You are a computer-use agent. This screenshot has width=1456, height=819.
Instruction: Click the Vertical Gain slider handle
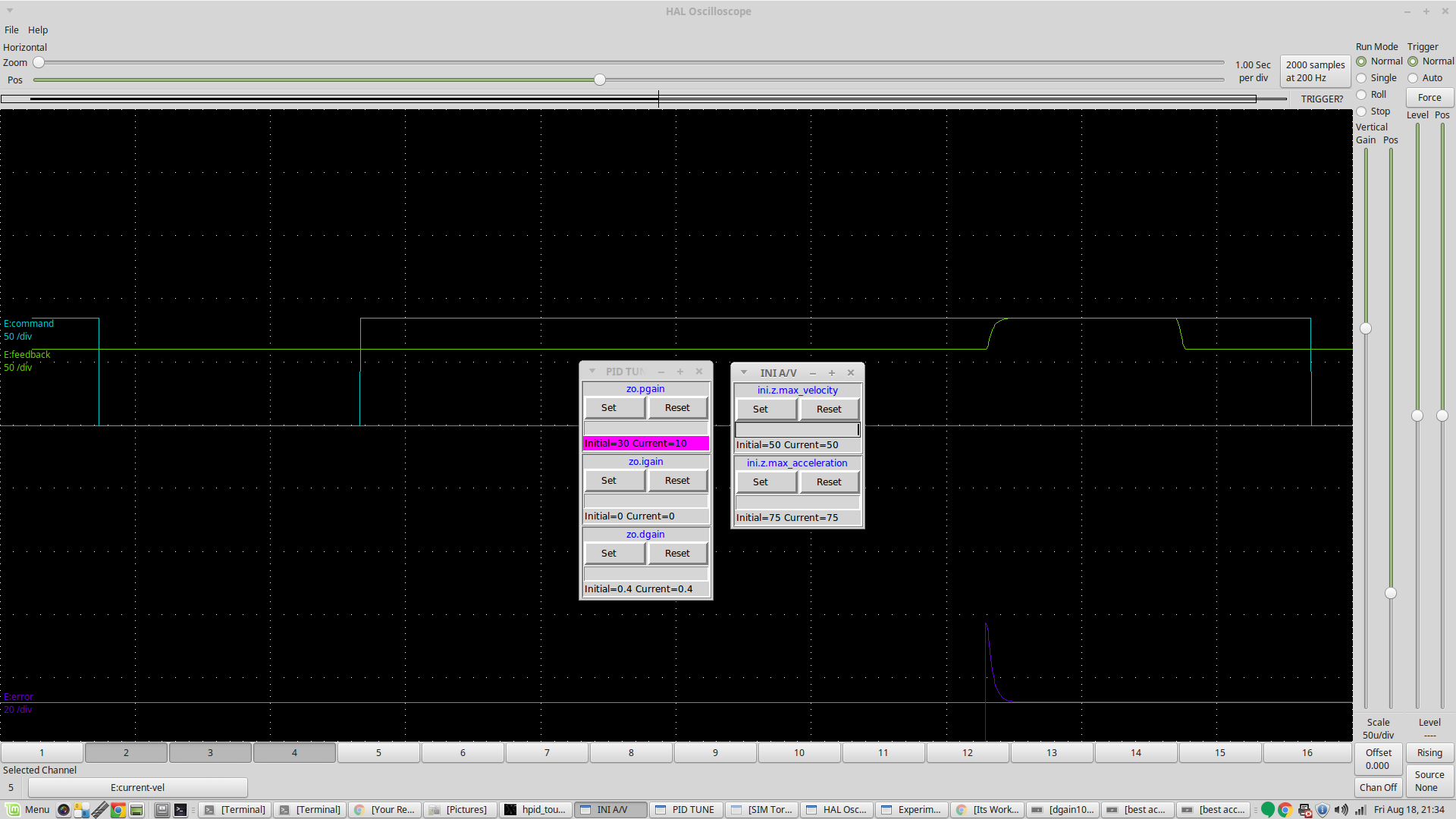tap(1366, 328)
